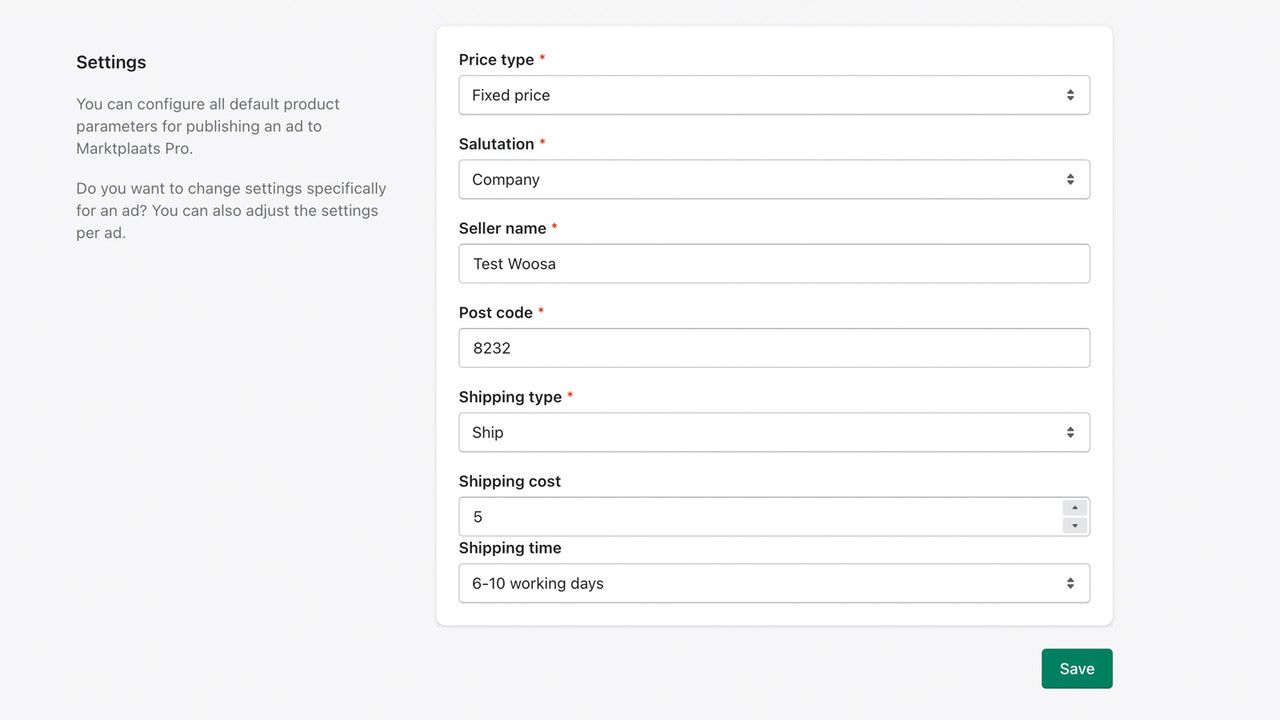Click the Ship value in Shipping type
This screenshot has height=720, width=1280.
[486, 432]
